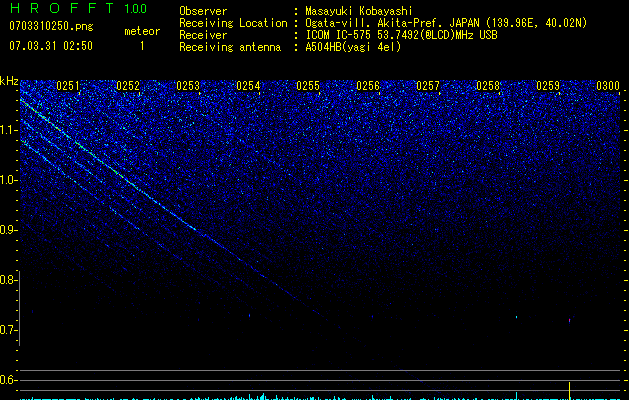The height and width of the screenshot is (400, 629).
Task: Click the Ogata-vill. Akita-Pref. JAPAN receiving location
Action: click(446, 23)
